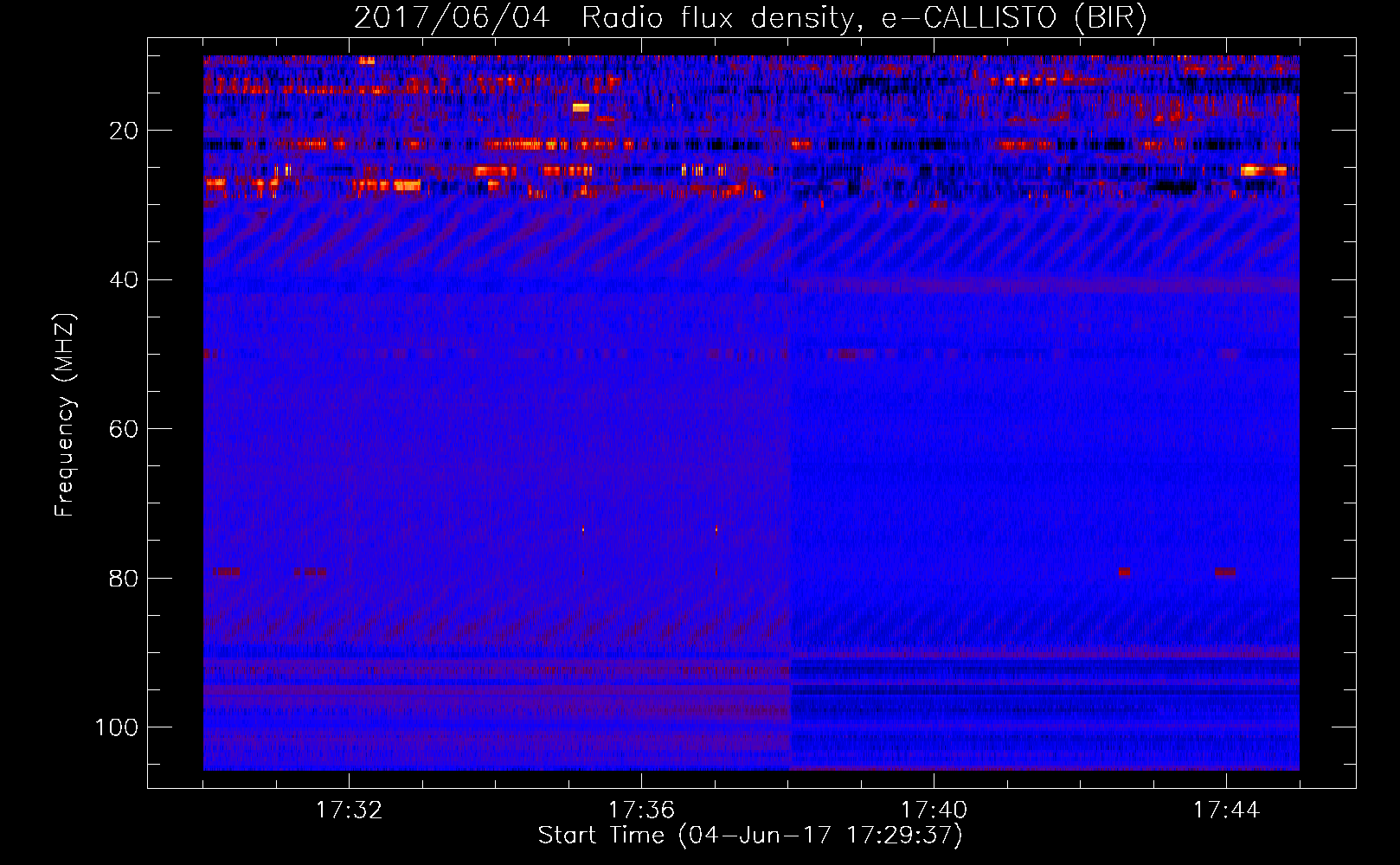Image resolution: width=1400 pixels, height=865 pixels.
Task: Click the '17:36' time tick label
Action: [x=641, y=811]
